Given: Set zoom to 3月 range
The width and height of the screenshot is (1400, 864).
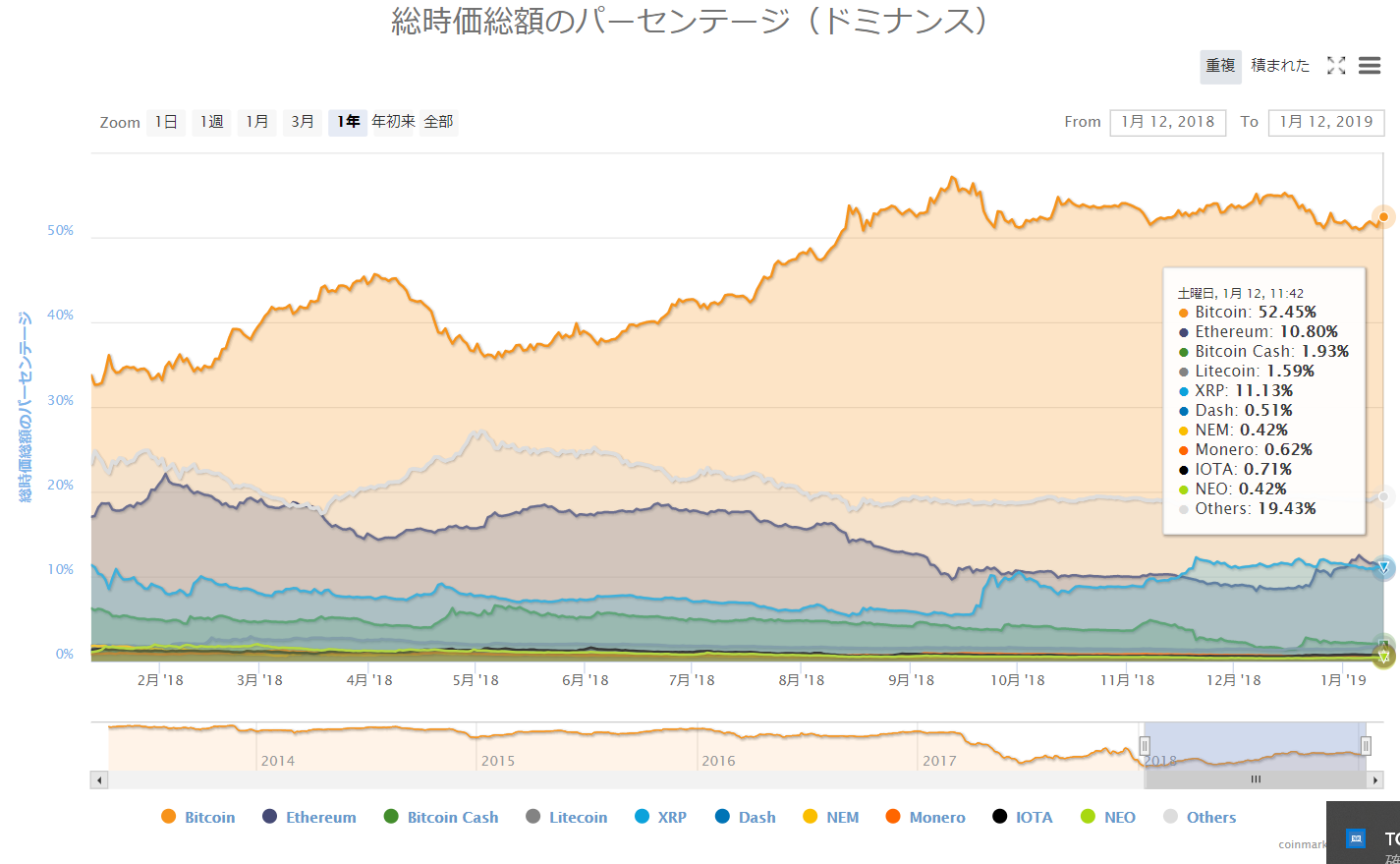Looking at the screenshot, I should click(303, 122).
